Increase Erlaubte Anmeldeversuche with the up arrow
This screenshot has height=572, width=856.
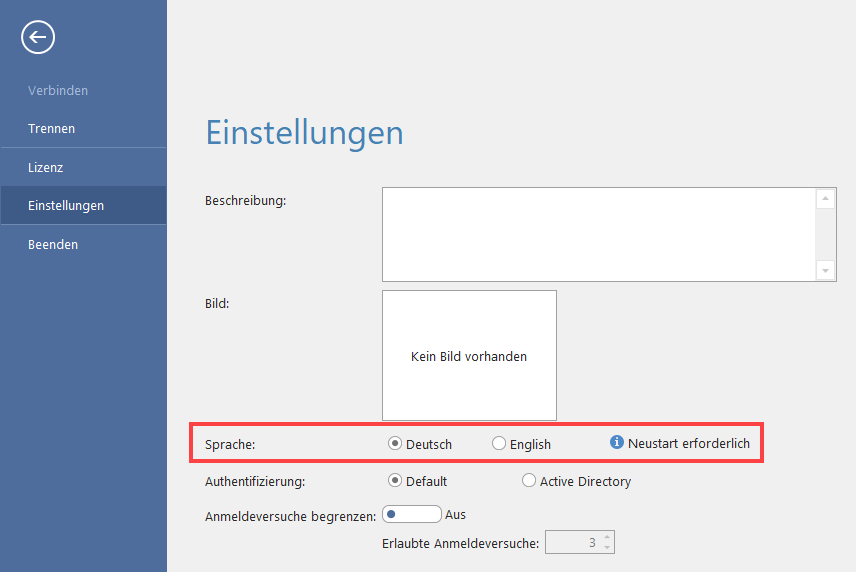pos(607,538)
